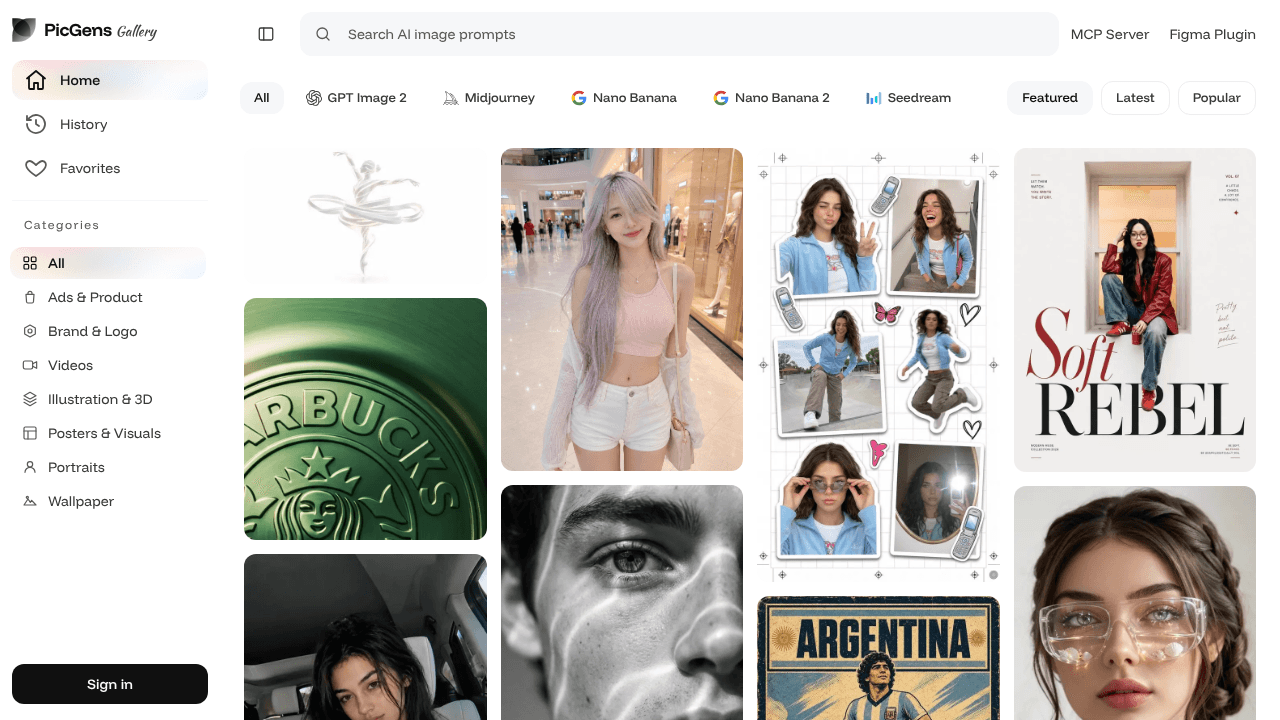The image size is (1280, 720).
Task: Click the search magnifier icon
Action: (x=323, y=34)
